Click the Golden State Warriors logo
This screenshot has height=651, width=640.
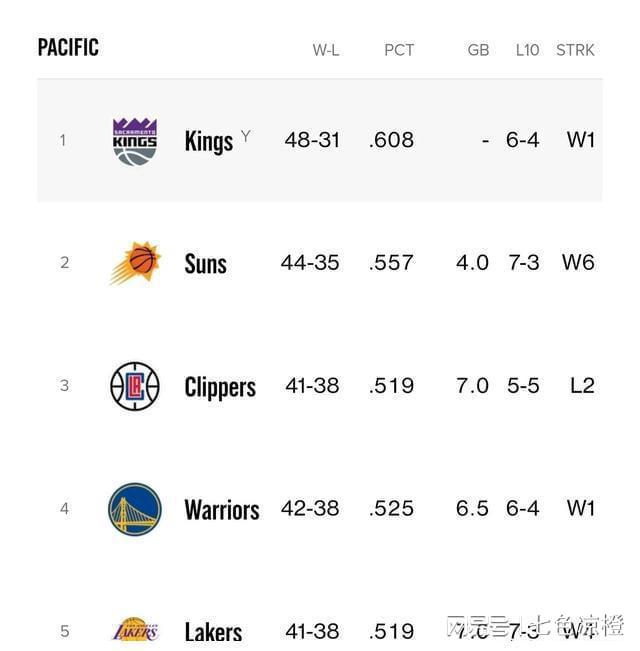pos(135,509)
